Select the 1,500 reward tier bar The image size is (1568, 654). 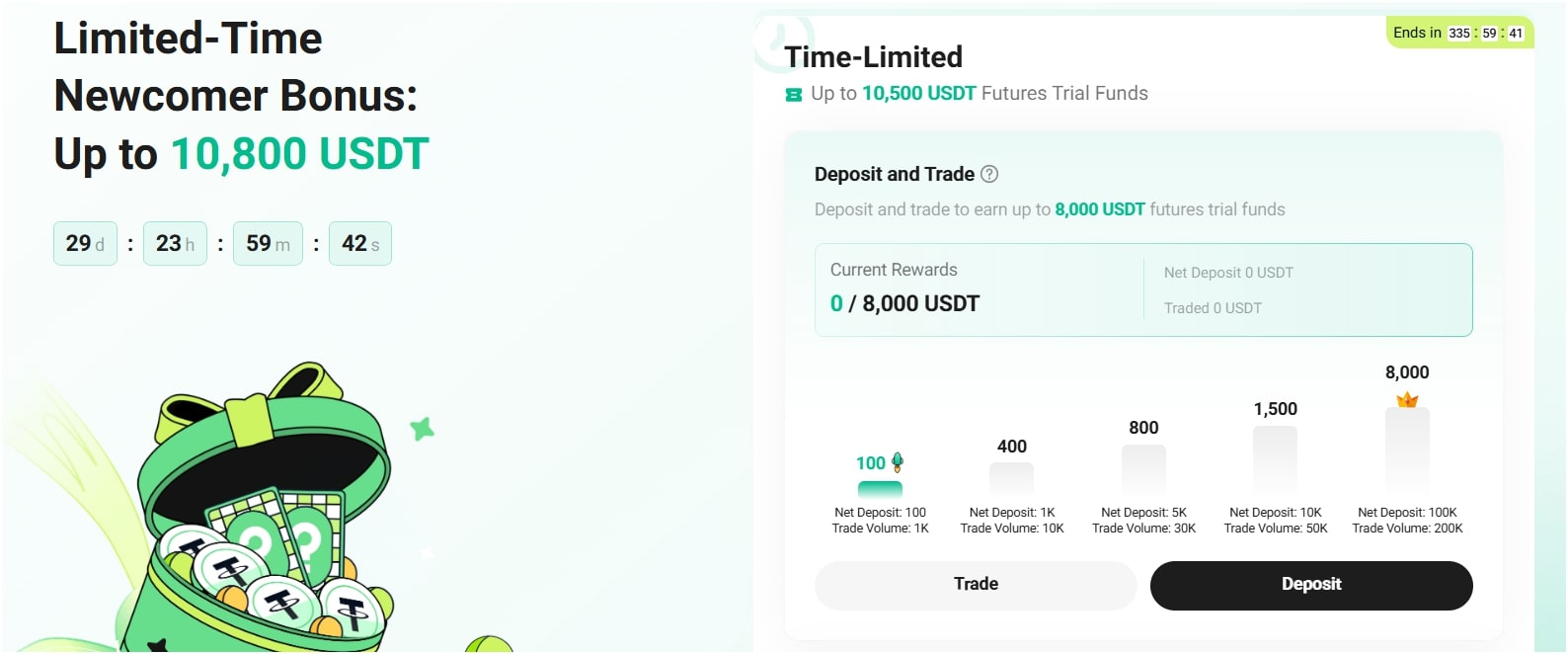(x=1275, y=459)
